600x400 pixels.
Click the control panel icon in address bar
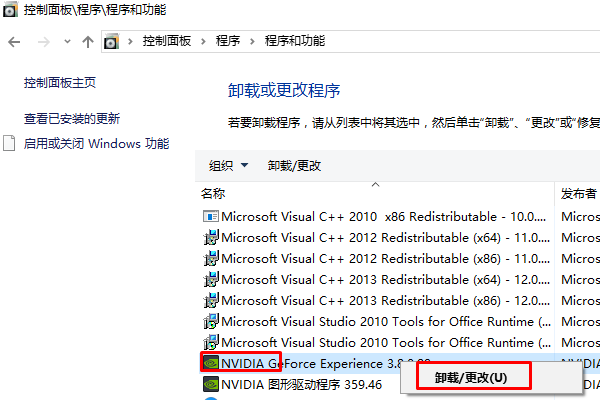pos(111,41)
